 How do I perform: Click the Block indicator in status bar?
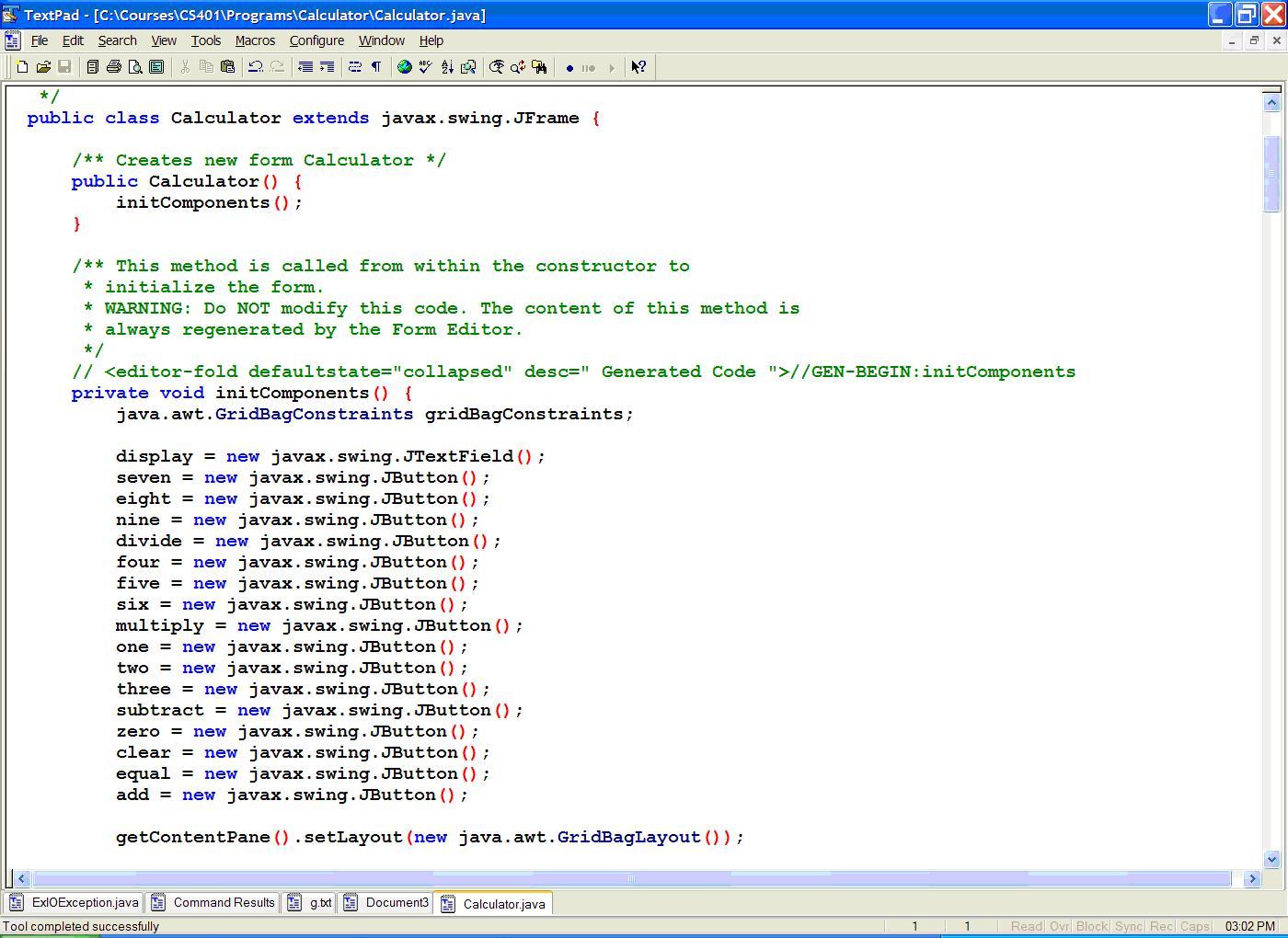[1092, 926]
